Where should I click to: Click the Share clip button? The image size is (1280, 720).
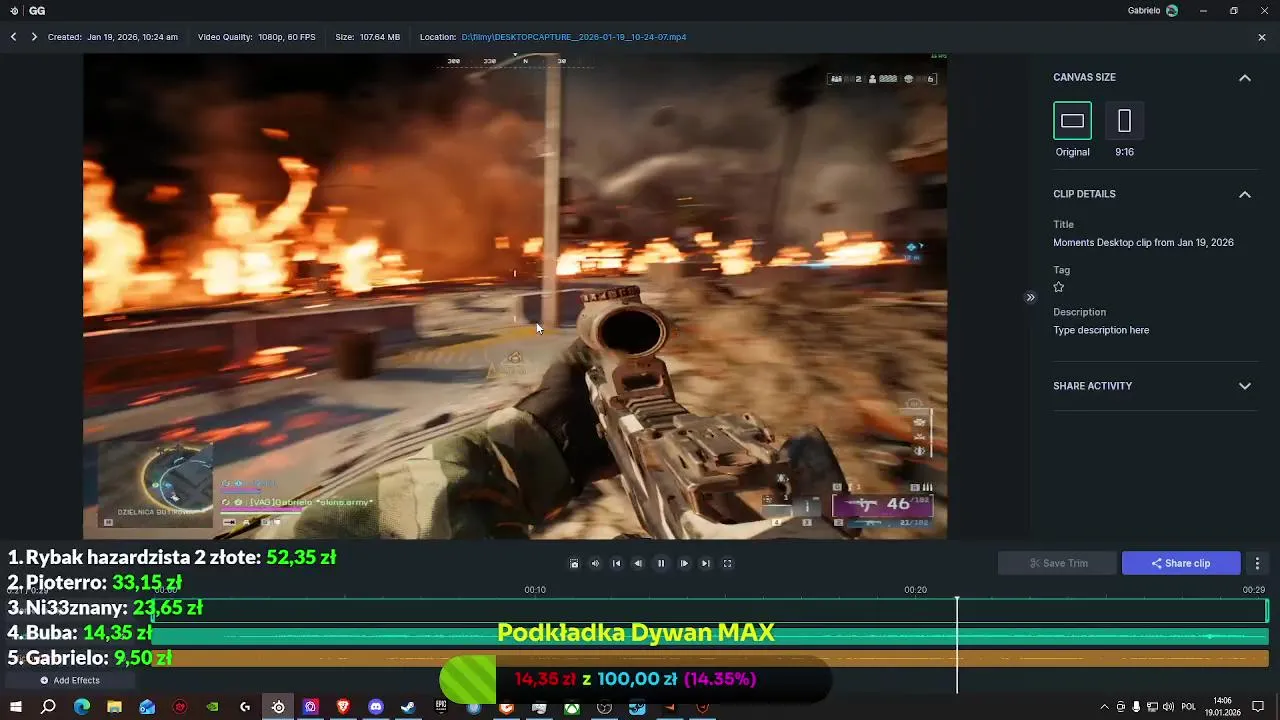tap(1181, 563)
